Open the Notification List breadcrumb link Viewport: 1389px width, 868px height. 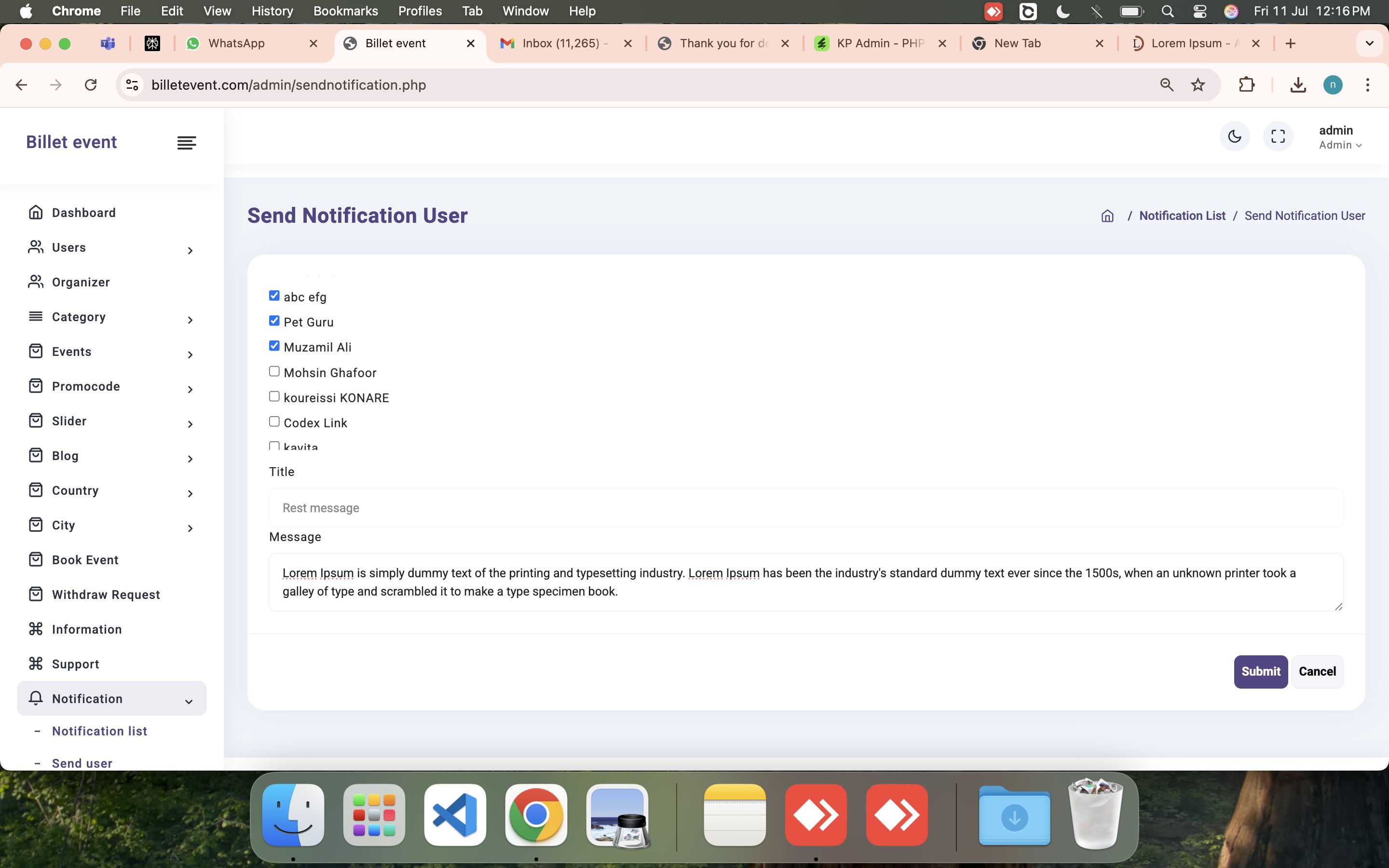click(1182, 216)
